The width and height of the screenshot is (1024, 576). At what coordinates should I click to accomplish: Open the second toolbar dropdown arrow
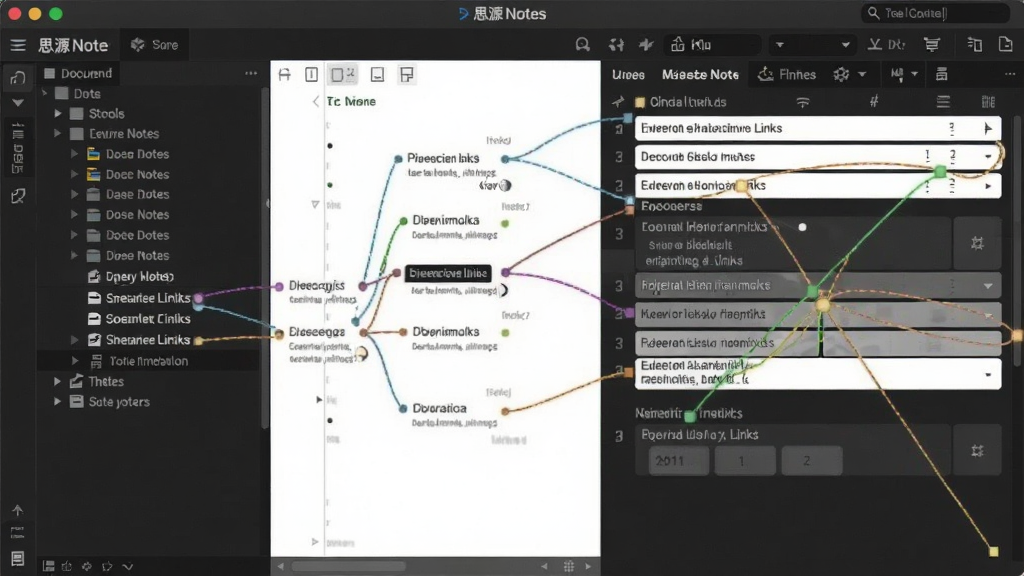[x=846, y=45]
